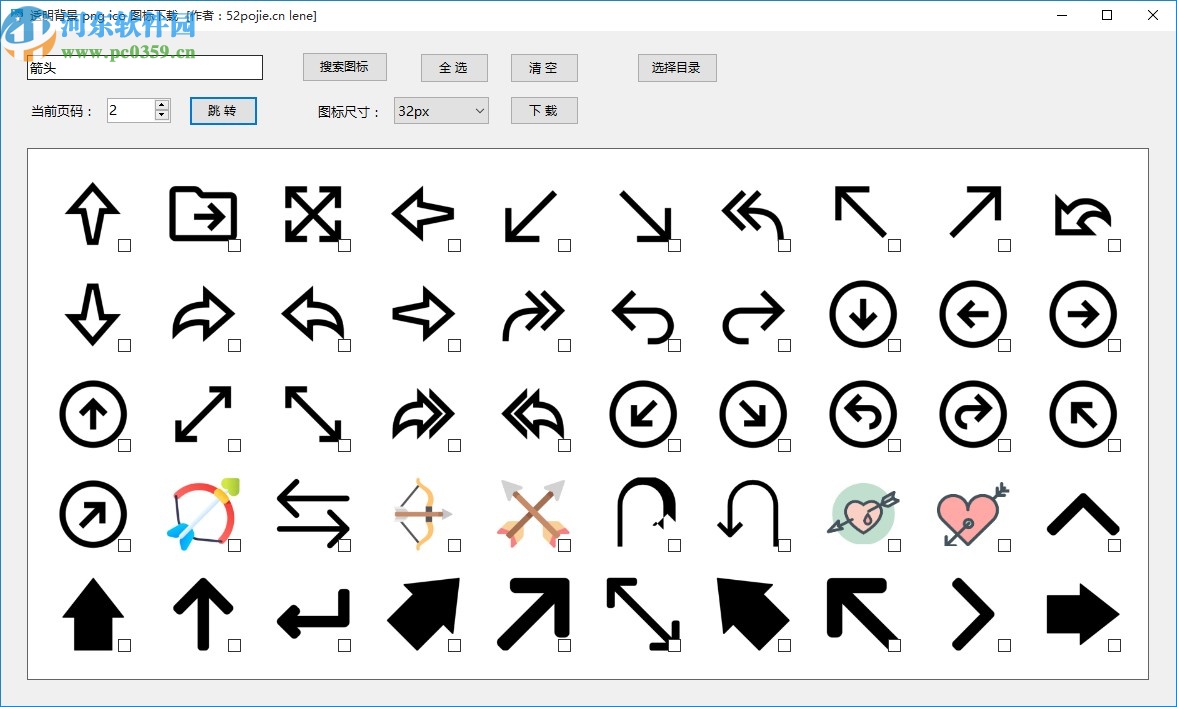Select the crossed arrows icon
This screenshot has height=707, width=1177.
tap(533, 514)
